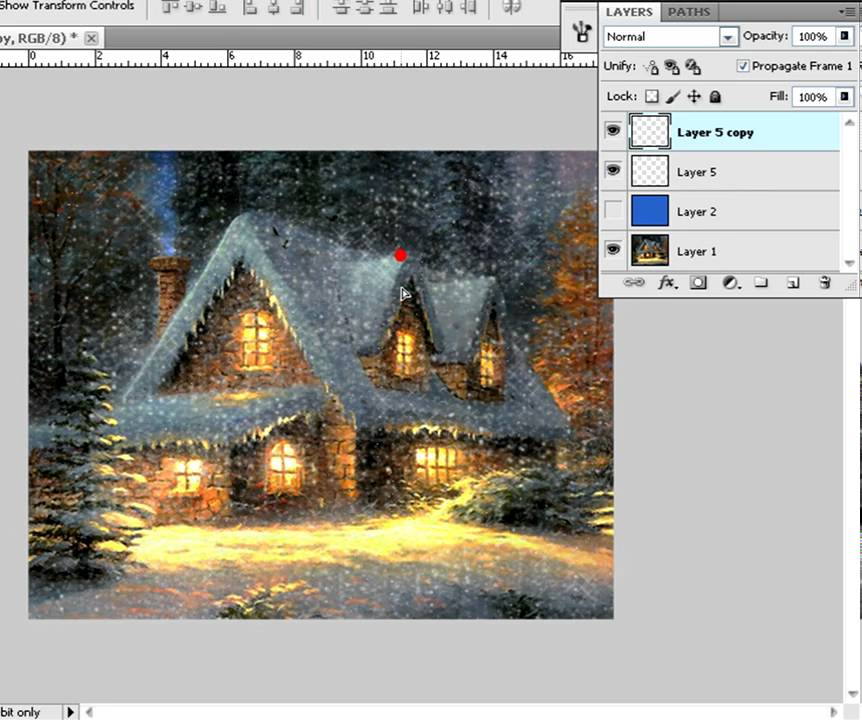
Task: Click the align bottom edges icon
Action: point(218,7)
